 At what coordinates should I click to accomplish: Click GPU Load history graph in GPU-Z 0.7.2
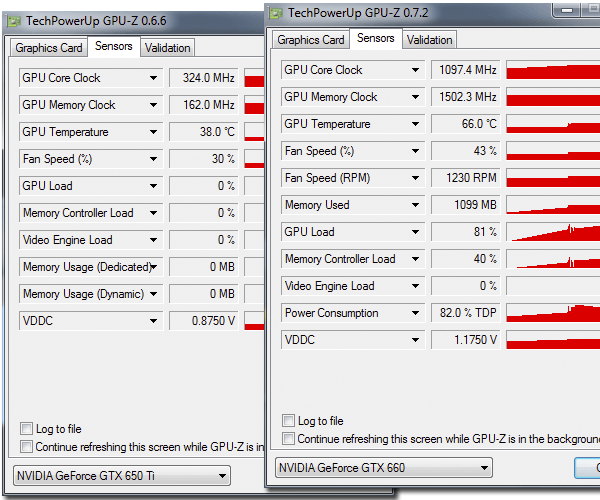click(553, 232)
